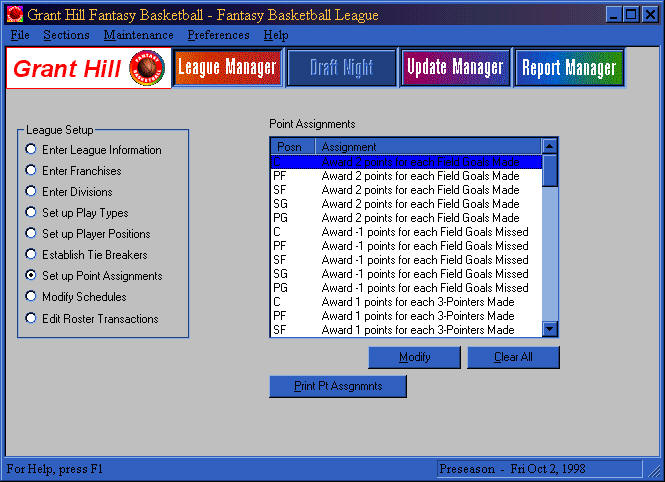665x482 pixels.
Task: Click the For Help, press F1 status text
Action: pyautogui.click(x=55, y=469)
